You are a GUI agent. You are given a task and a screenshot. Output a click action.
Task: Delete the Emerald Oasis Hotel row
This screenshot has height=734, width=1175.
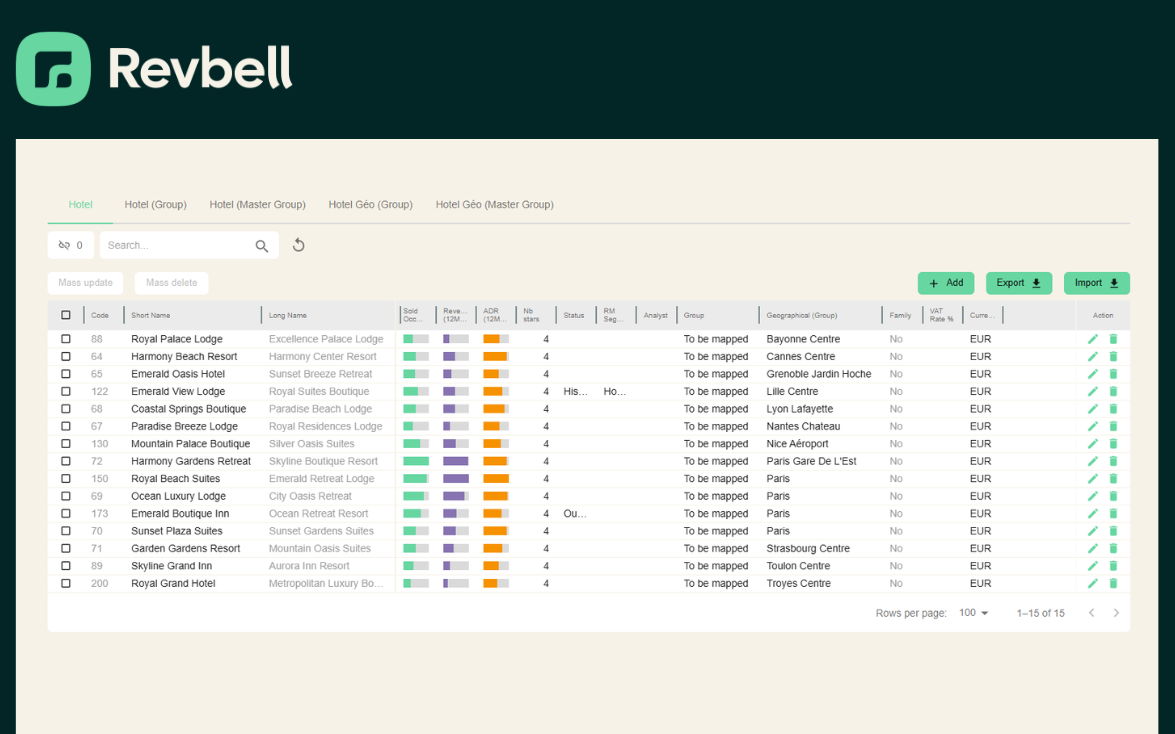(1113, 373)
